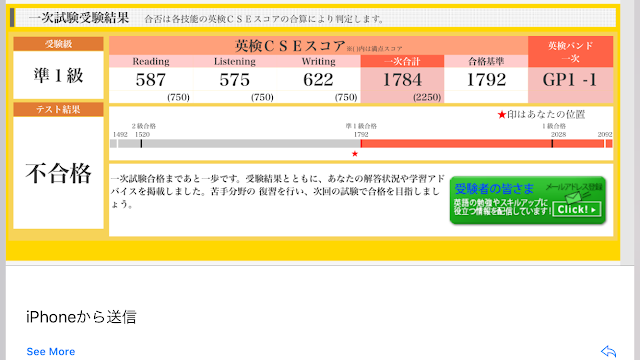Click the ★印はあなたの位置 legend
This screenshot has width=640, height=360.
point(541,114)
